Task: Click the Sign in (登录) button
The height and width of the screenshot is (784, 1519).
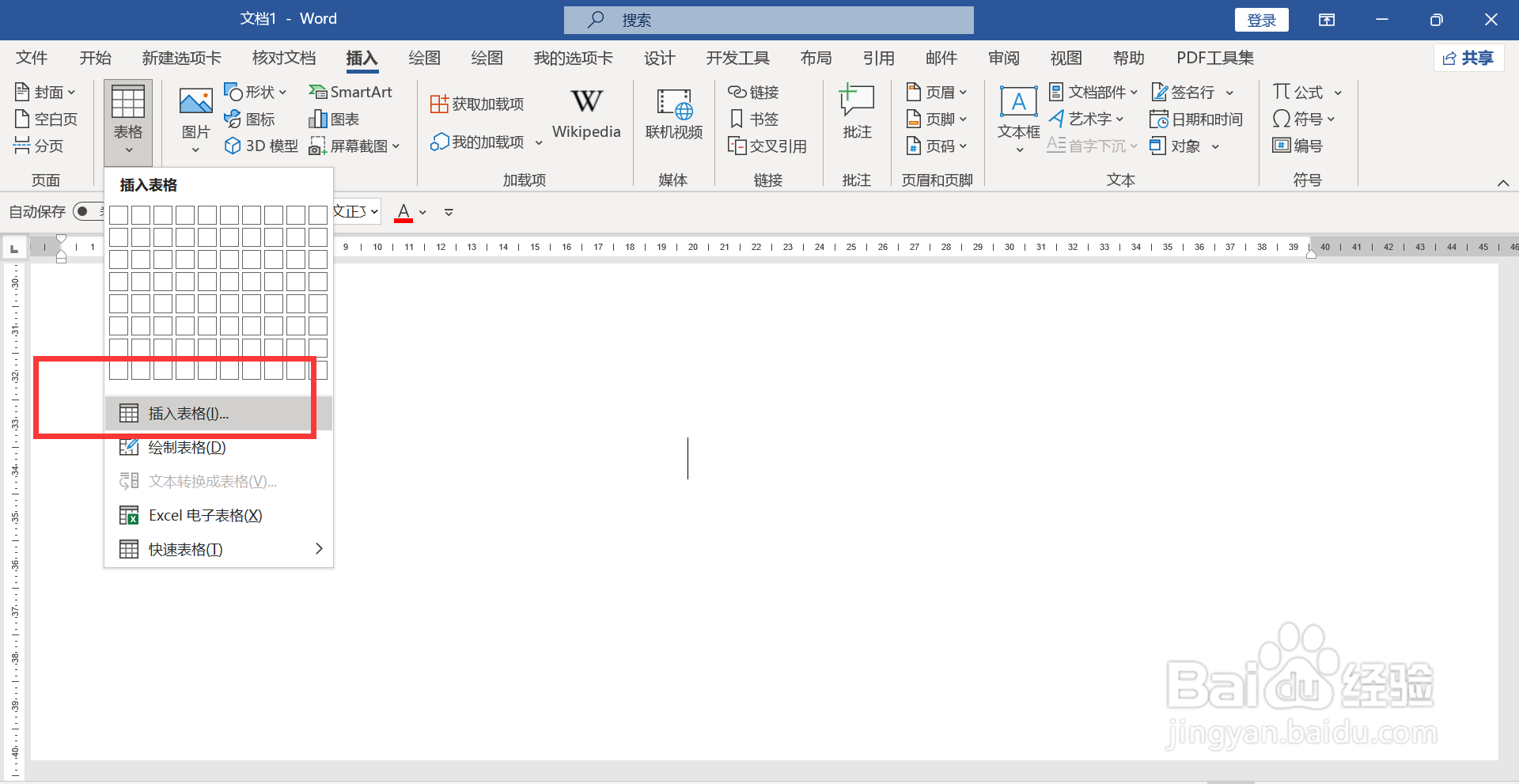Action: click(x=1261, y=21)
